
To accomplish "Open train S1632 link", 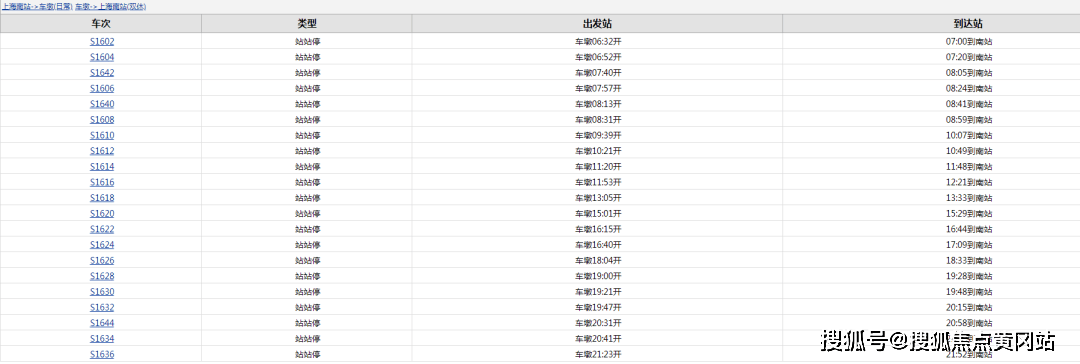I will (x=102, y=307).
